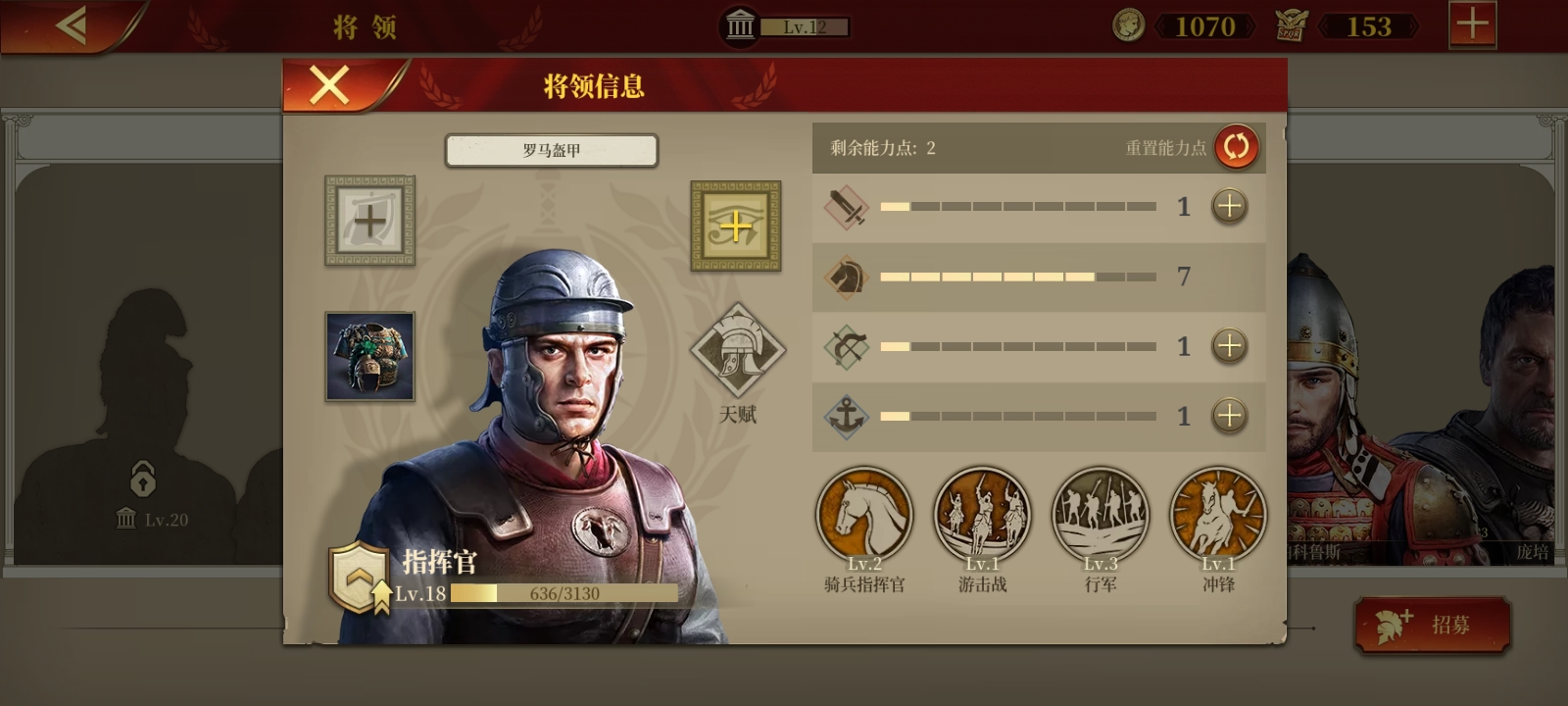Add more currency with the plus button
The image size is (1568, 706).
[x=1472, y=25]
